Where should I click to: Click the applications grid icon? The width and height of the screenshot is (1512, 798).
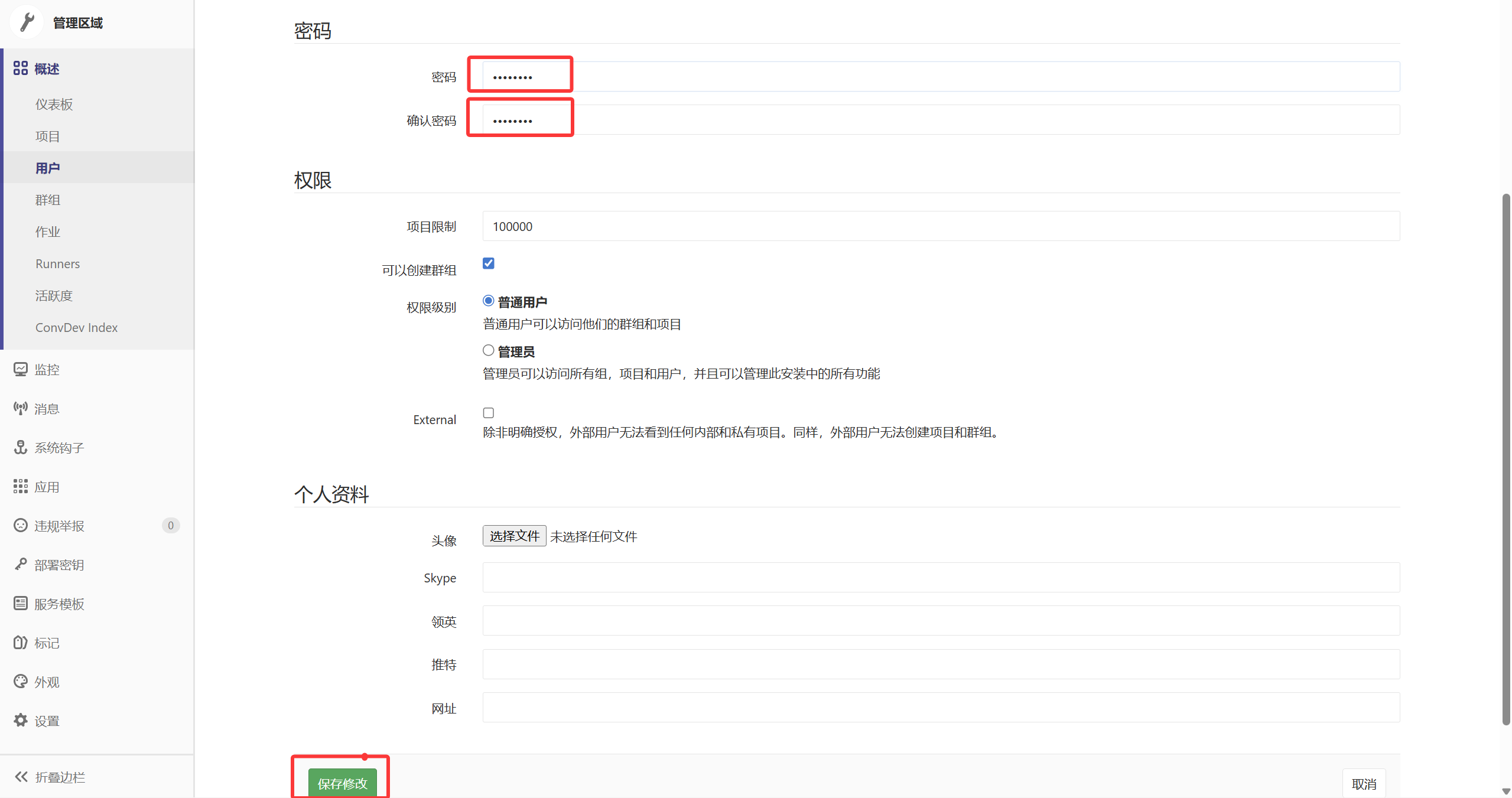coord(21,486)
